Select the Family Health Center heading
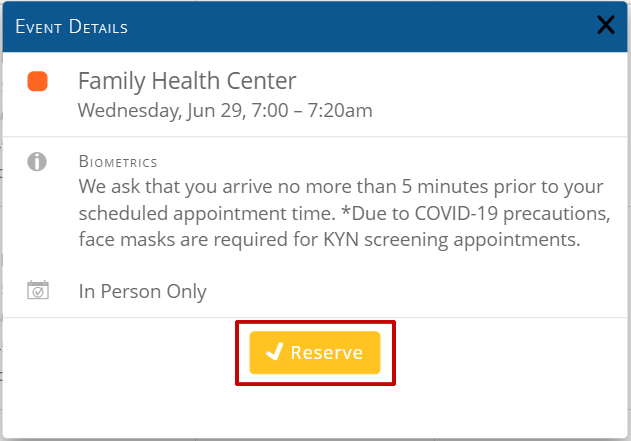 click(x=187, y=81)
